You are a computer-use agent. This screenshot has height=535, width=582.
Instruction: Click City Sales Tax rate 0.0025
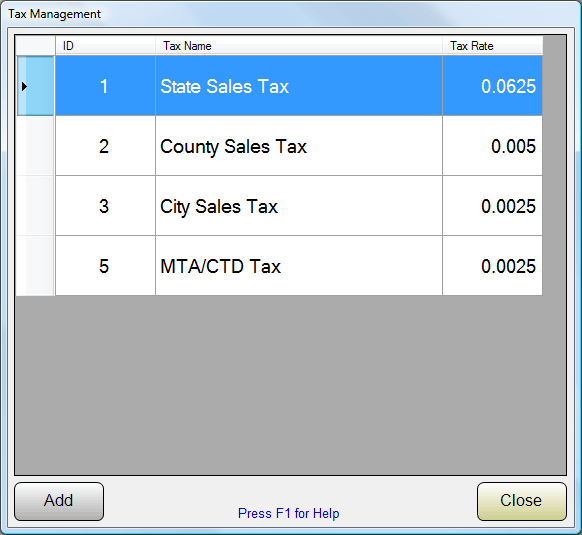click(493, 206)
